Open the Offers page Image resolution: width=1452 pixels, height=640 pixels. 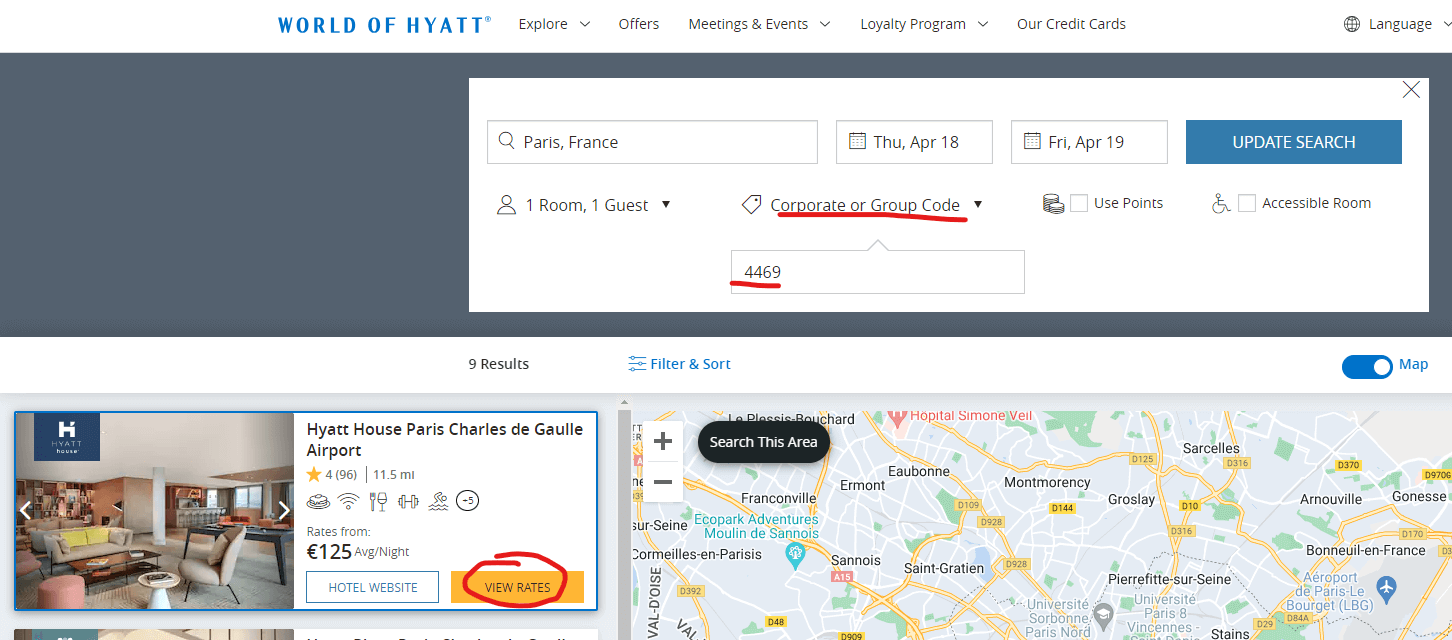click(x=639, y=24)
